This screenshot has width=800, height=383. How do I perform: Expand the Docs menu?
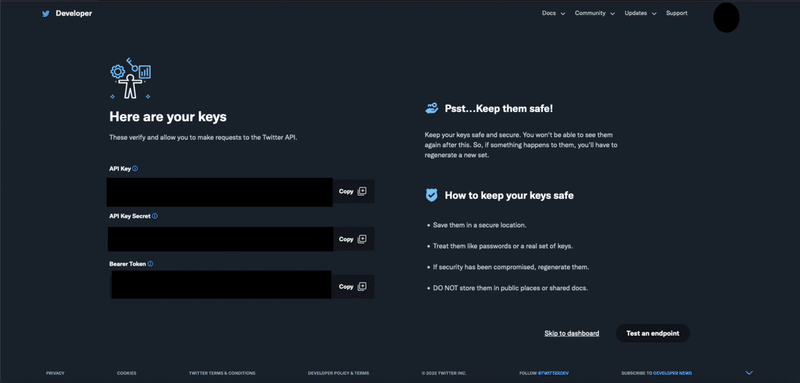tap(553, 13)
